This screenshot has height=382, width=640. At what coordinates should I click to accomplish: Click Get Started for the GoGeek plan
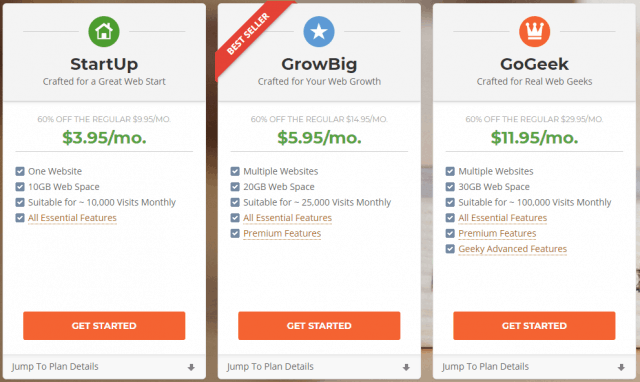tap(534, 326)
